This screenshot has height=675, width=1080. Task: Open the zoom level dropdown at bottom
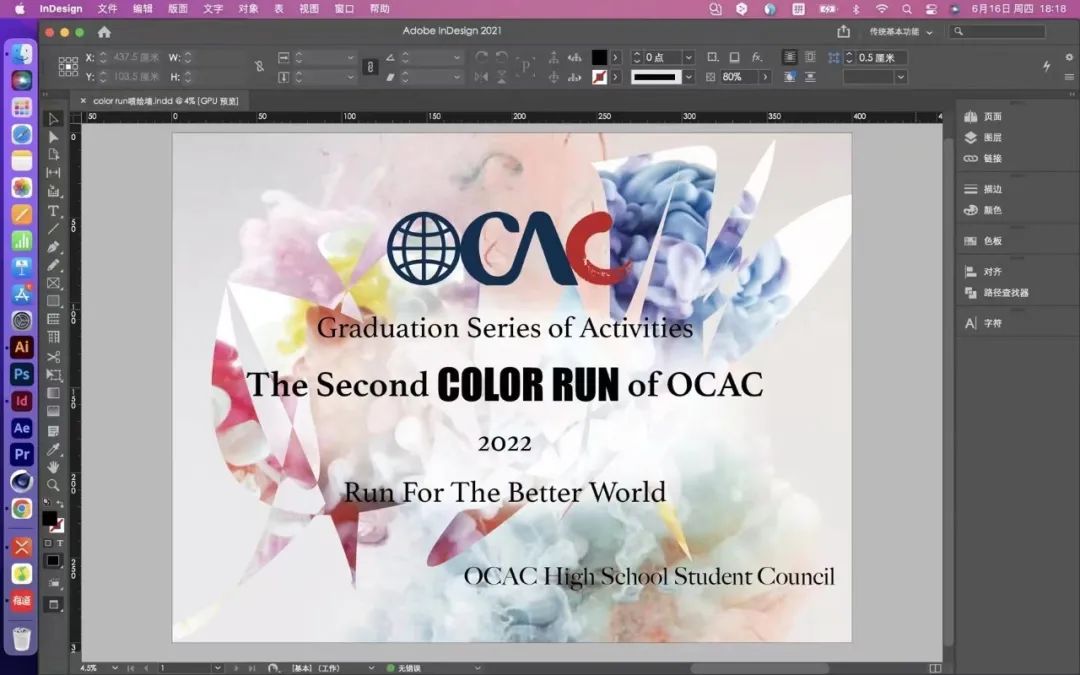point(114,668)
